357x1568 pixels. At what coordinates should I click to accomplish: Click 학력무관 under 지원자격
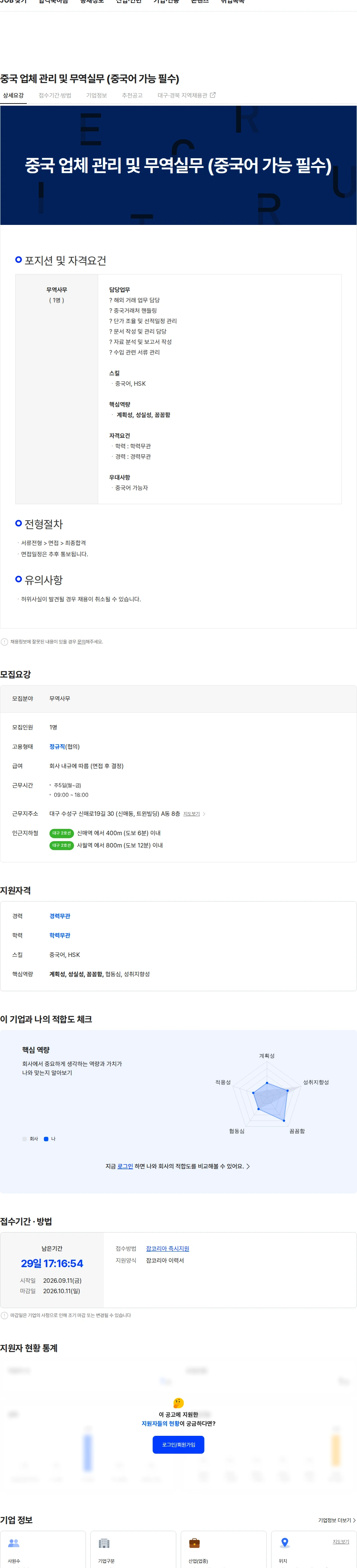59,936
